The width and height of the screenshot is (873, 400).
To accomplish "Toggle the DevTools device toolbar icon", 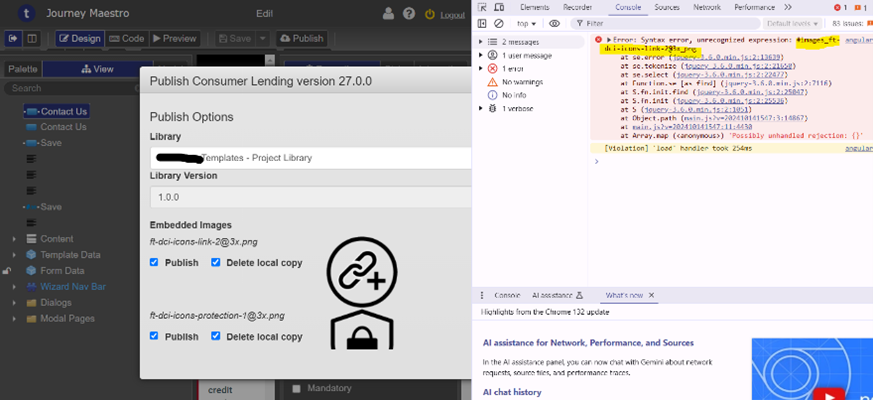I will (498, 7).
